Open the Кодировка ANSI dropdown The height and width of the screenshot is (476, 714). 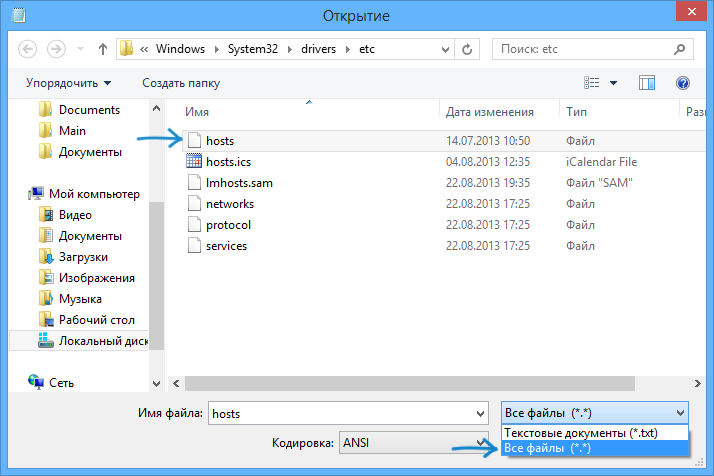point(413,442)
